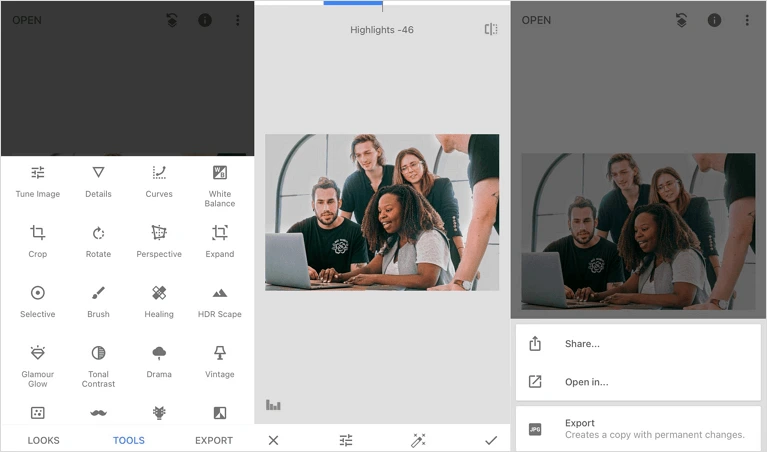This screenshot has height=452, width=767.
Task: Select the Crop tool
Action: point(38,241)
